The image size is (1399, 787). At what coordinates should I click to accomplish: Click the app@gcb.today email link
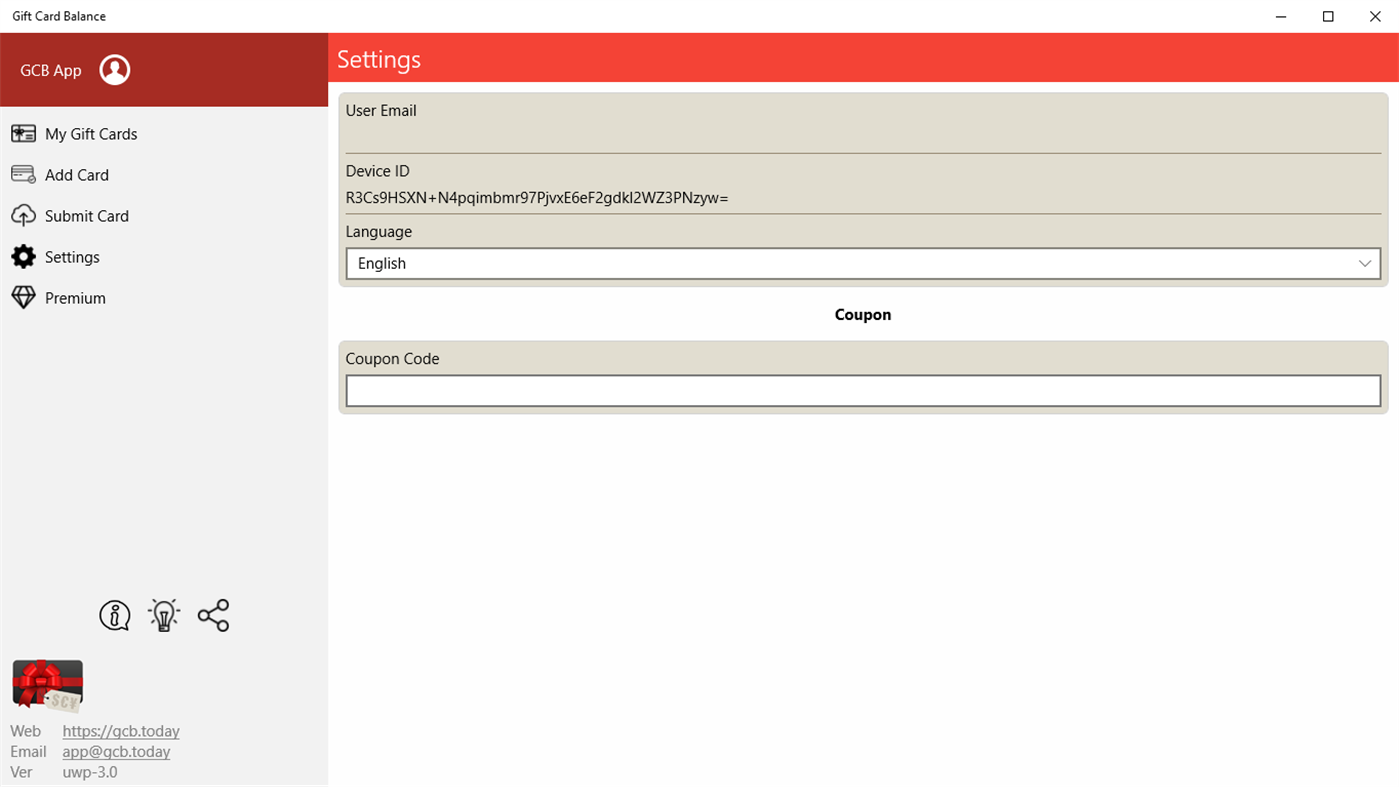pyautogui.click(x=115, y=751)
